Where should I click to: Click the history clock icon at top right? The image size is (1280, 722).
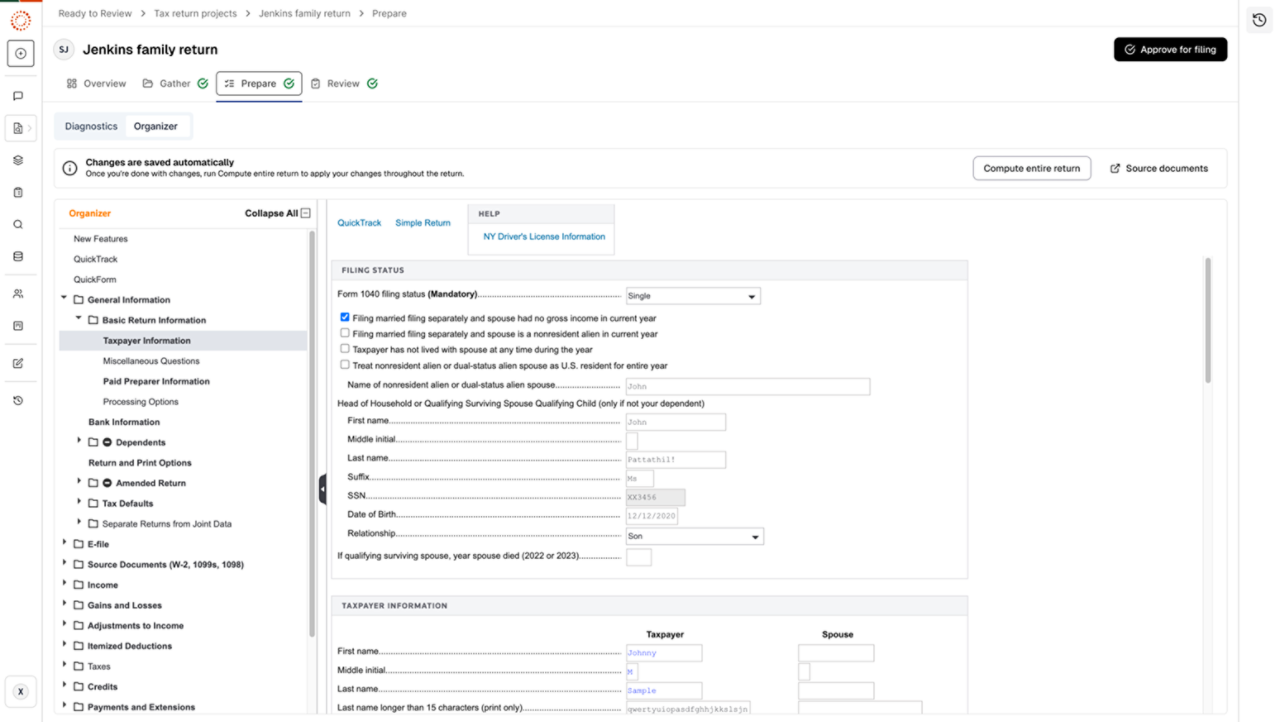tap(1259, 20)
